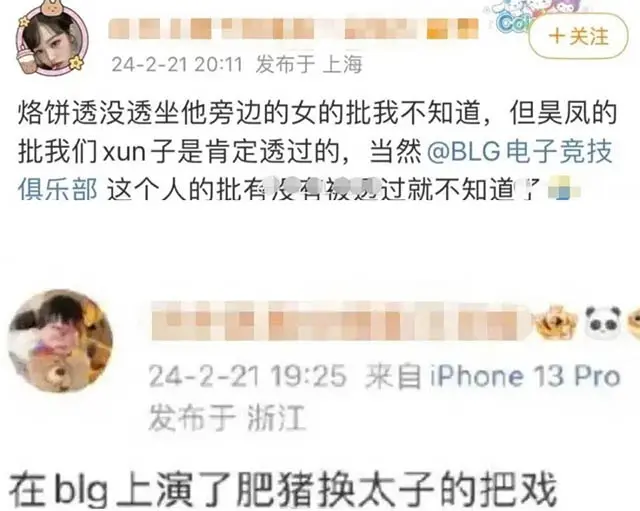Open the second poster's pixelated username

(x=341, y=321)
